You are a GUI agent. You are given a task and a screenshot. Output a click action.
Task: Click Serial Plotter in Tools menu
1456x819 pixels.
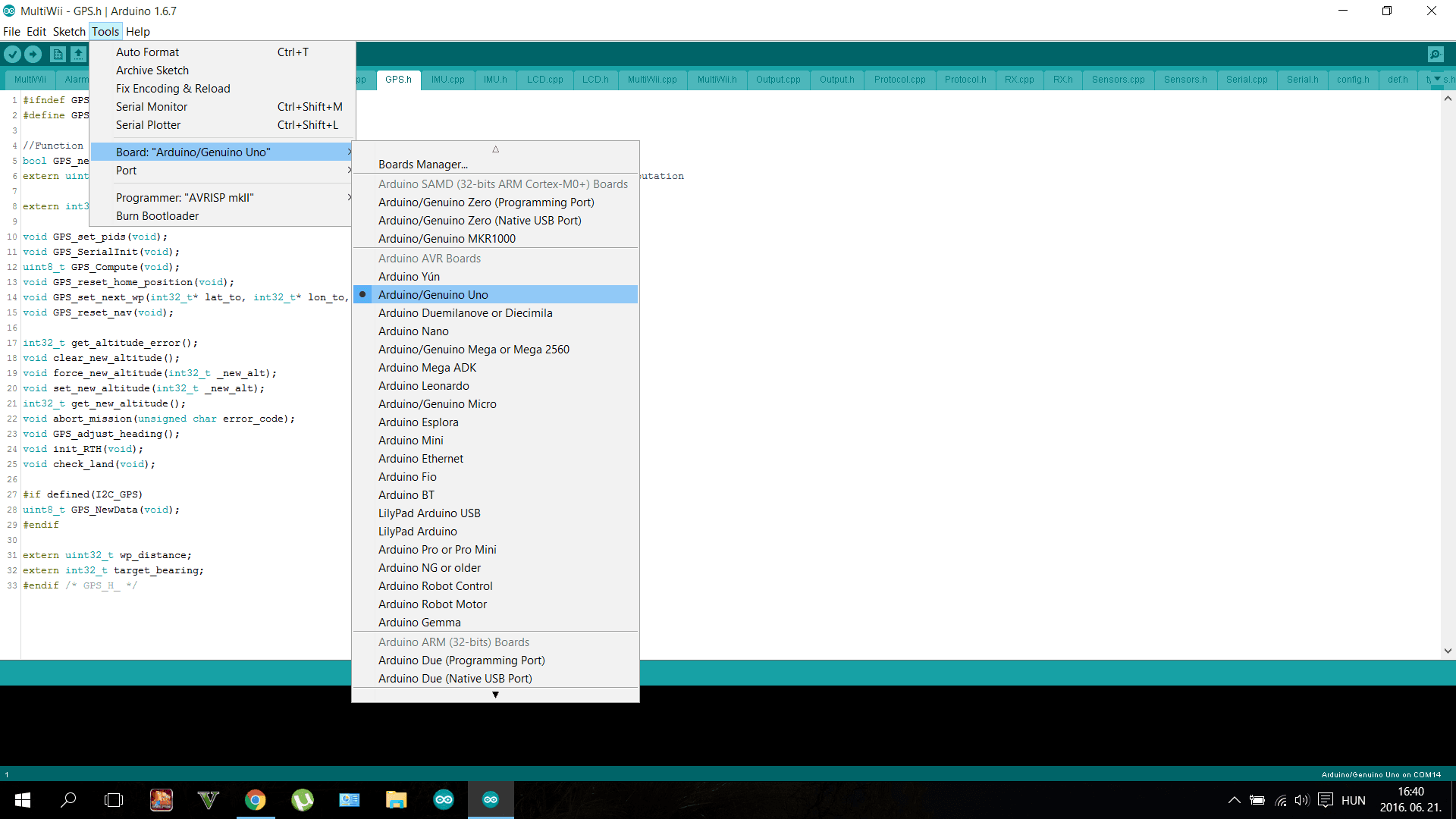pos(148,125)
